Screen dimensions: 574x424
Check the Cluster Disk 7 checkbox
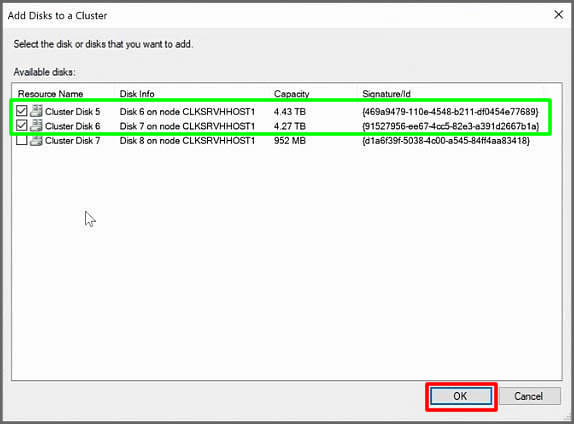[22, 141]
